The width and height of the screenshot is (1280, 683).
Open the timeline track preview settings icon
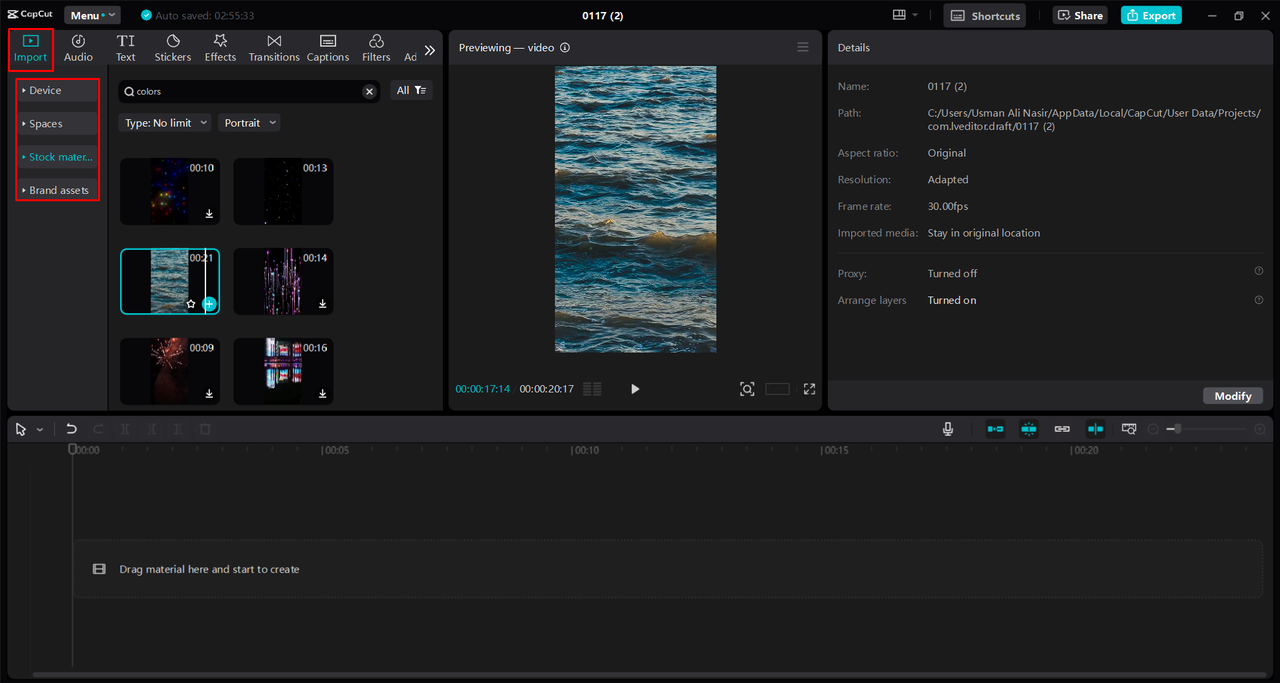(x=1129, y=429)
